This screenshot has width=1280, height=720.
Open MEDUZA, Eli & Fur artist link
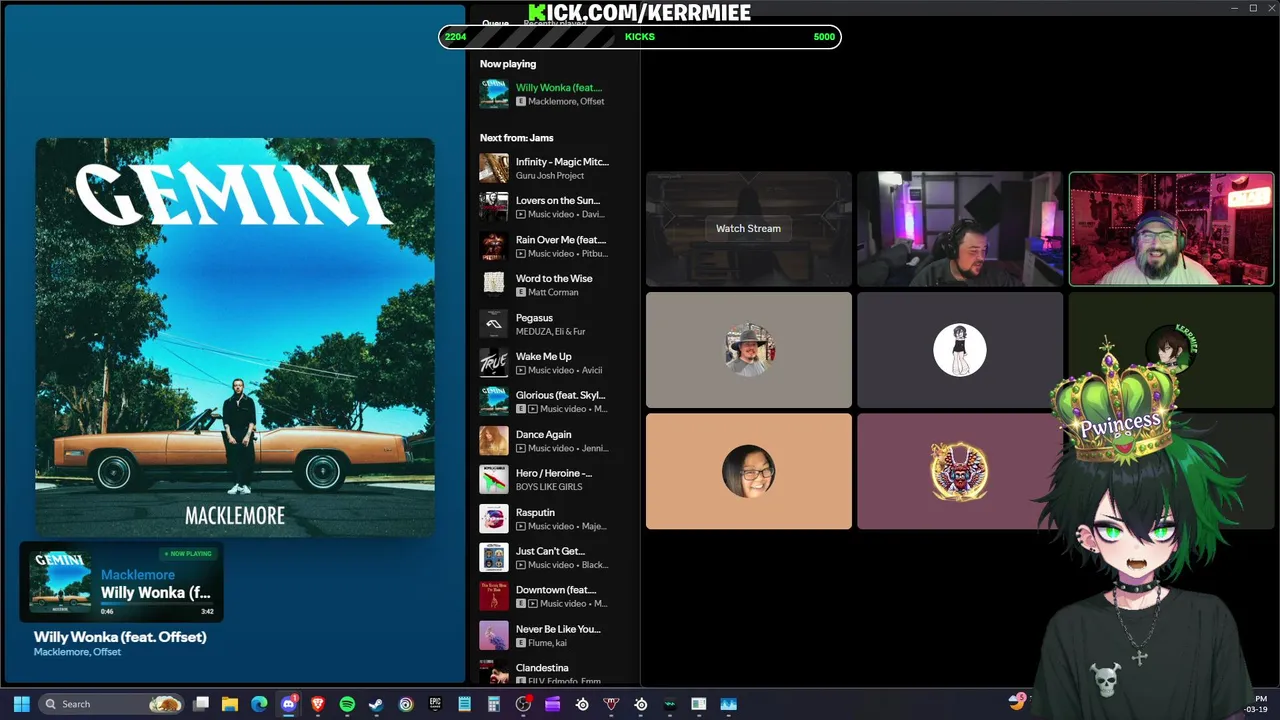(551, 332)
